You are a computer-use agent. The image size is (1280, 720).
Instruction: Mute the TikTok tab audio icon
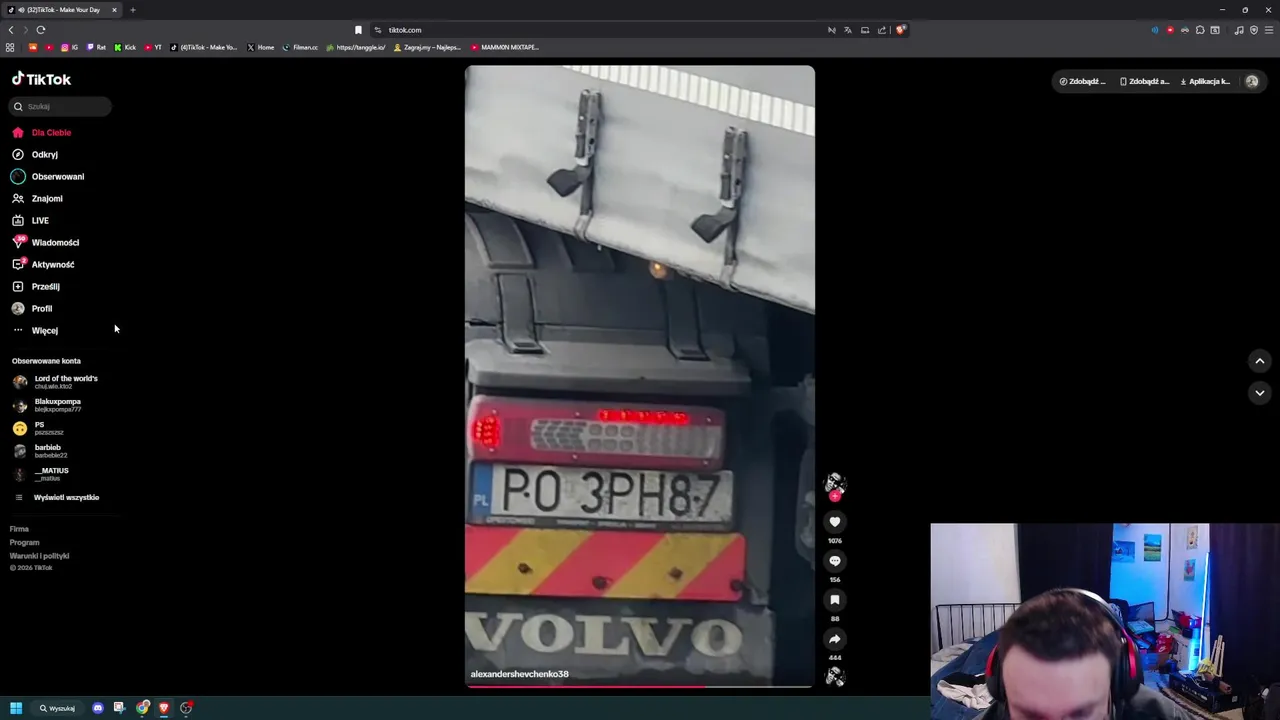[23, 10]
